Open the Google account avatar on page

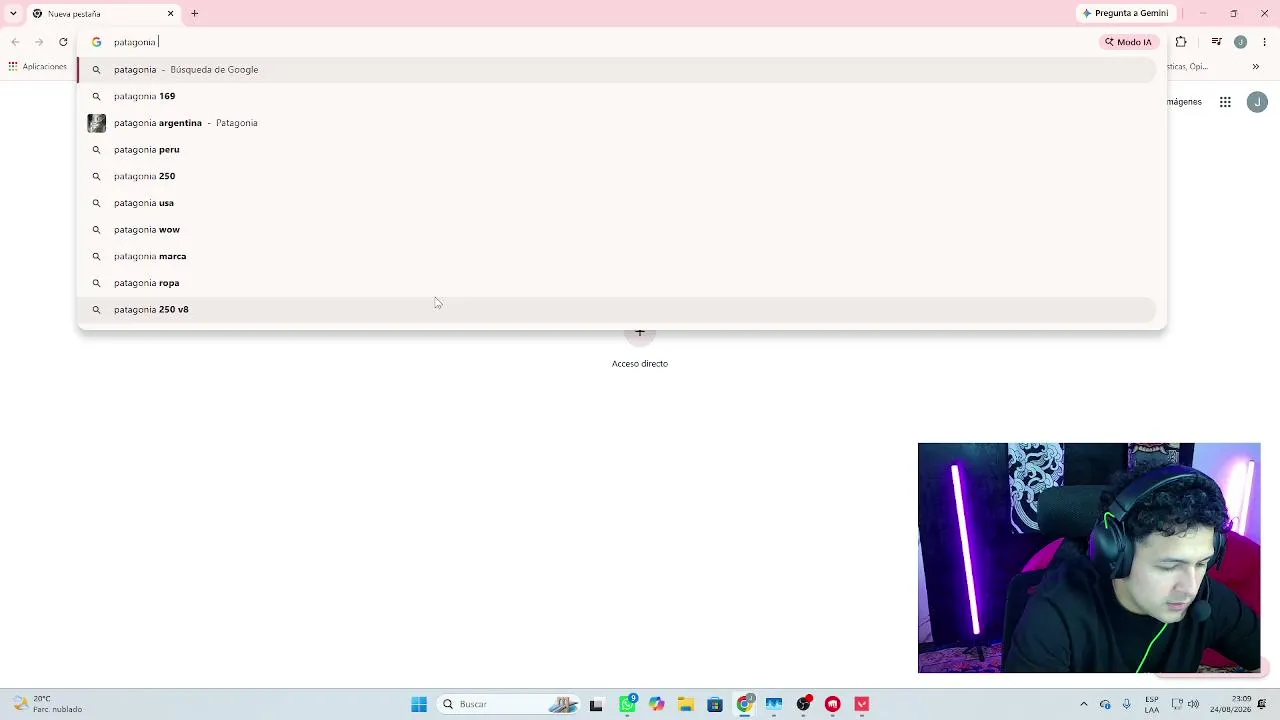click(1257, 102)
